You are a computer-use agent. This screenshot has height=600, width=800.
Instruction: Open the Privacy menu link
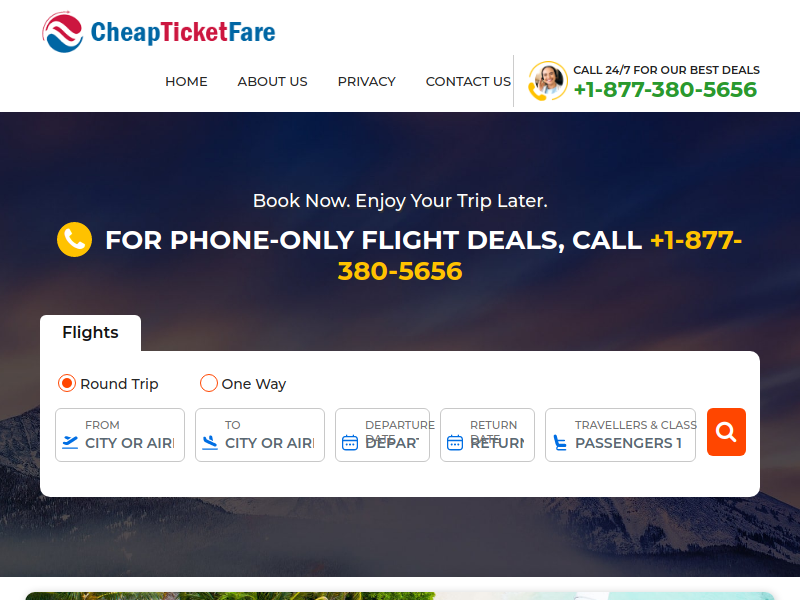(x=366, y=82)
